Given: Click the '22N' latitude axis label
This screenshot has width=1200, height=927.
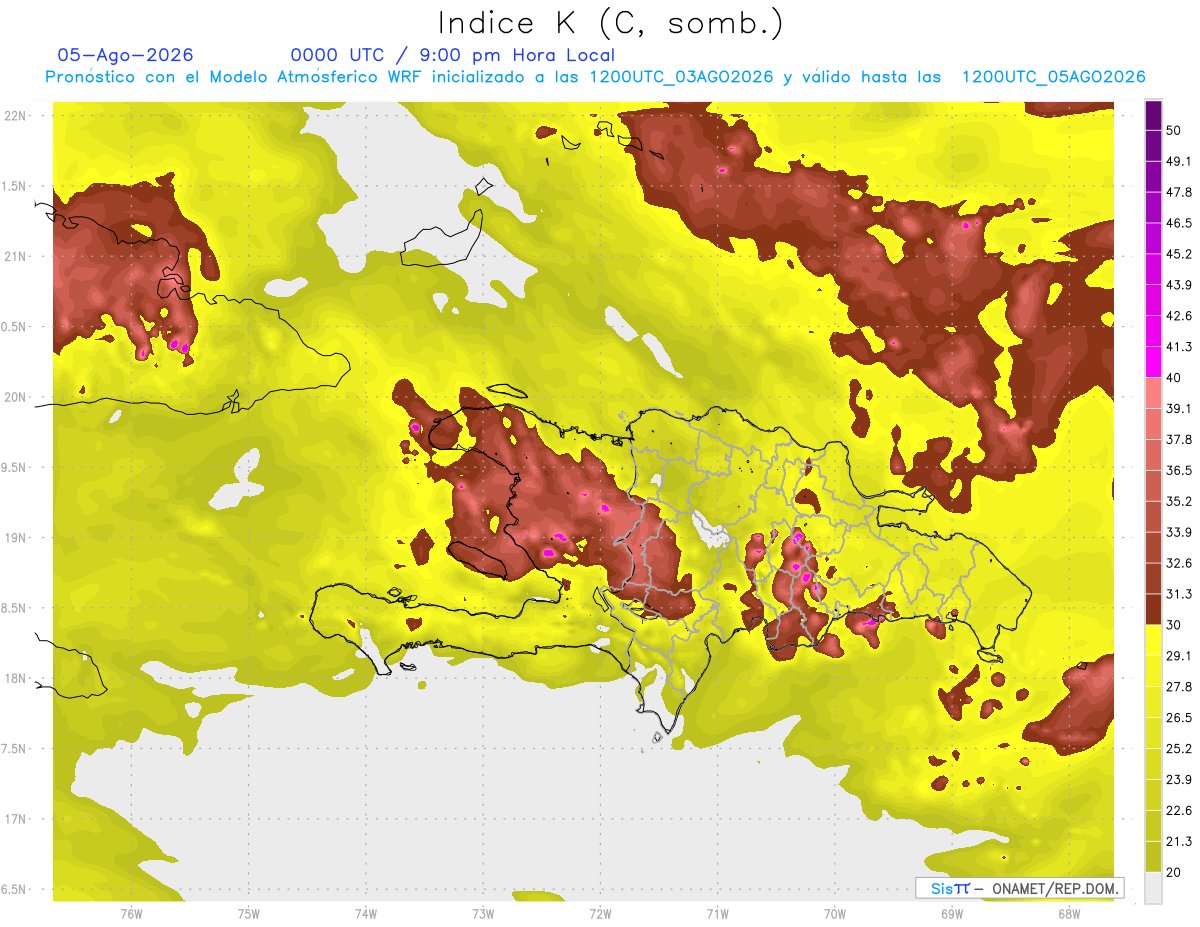Looking at the screenshot, I should [17, 115].
